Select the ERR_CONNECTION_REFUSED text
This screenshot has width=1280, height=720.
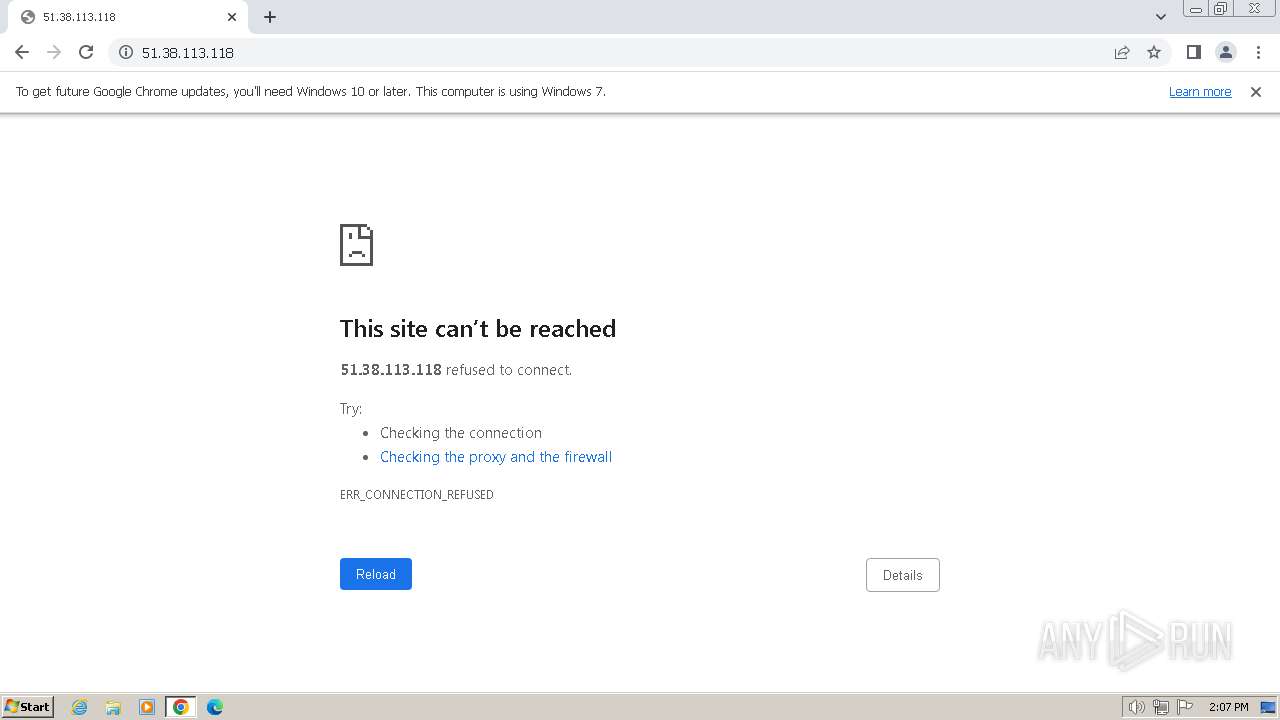click(417, 495)
